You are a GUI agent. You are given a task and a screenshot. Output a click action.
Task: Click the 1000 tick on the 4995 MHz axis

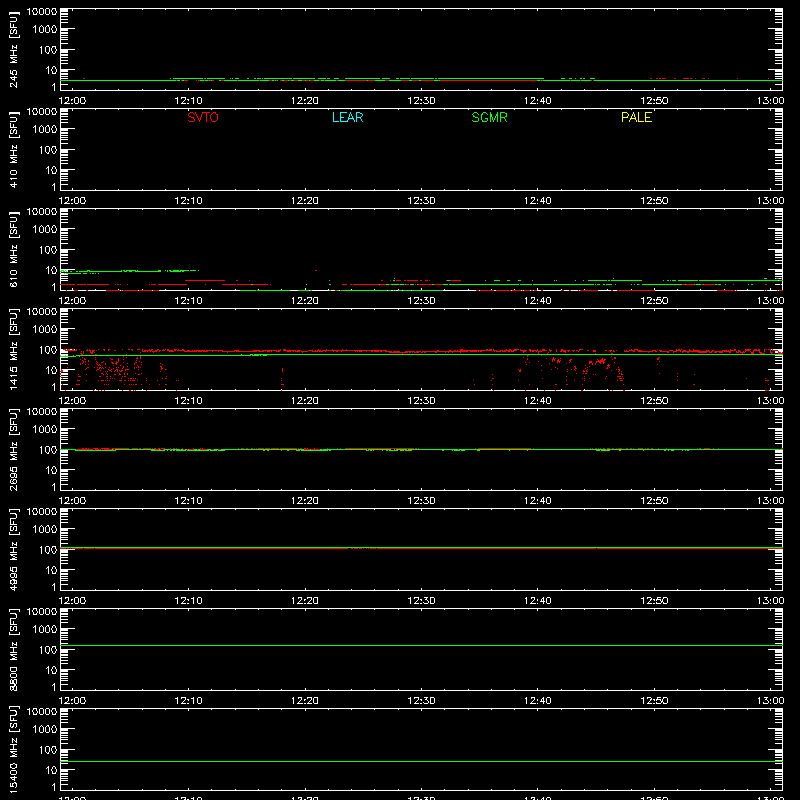pos(45,530)
